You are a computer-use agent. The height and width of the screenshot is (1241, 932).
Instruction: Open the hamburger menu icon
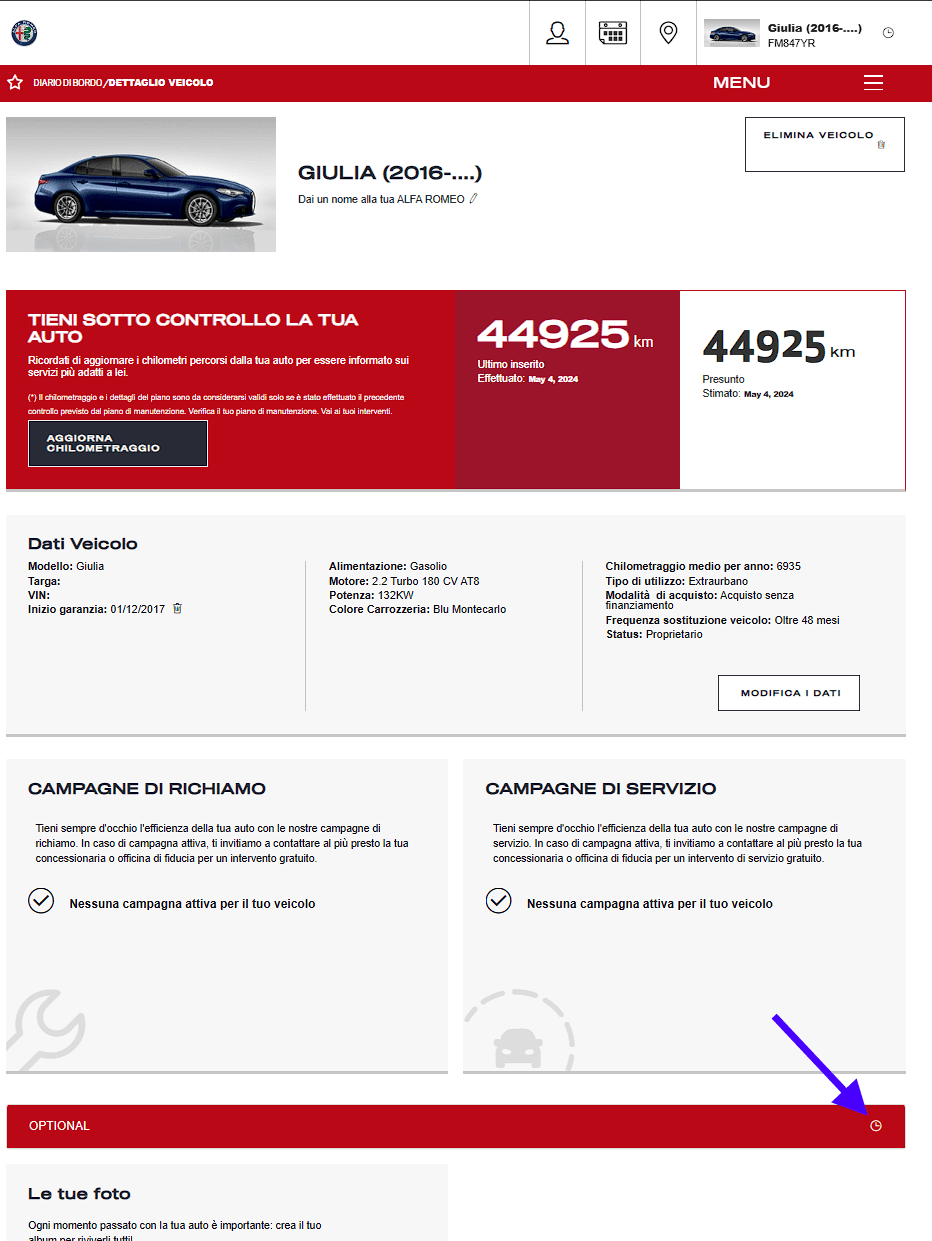tap(873, 83)
